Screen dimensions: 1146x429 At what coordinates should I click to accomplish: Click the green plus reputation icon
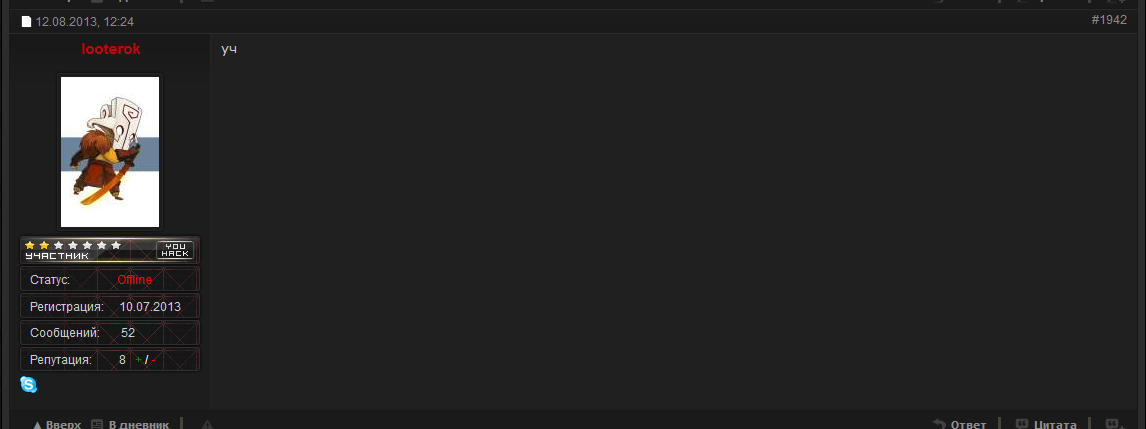point(138,360)
